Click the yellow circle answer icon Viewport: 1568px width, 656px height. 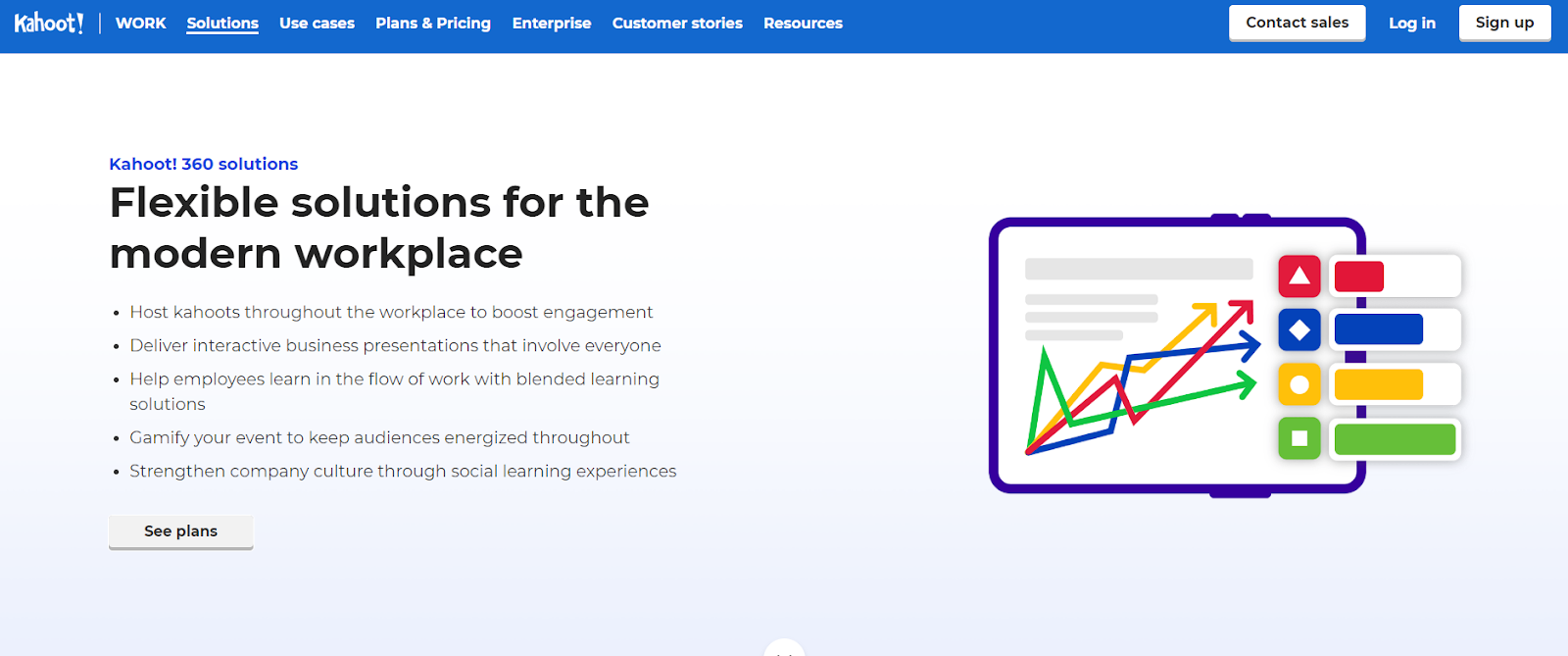(x=1299, y=384)
